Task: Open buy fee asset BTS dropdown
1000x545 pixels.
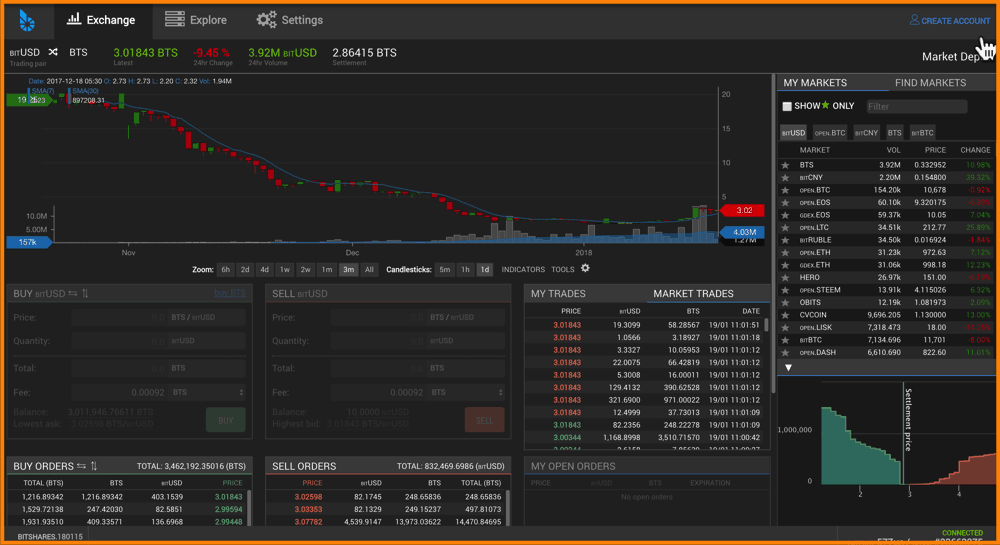Action: coord(207,392)
